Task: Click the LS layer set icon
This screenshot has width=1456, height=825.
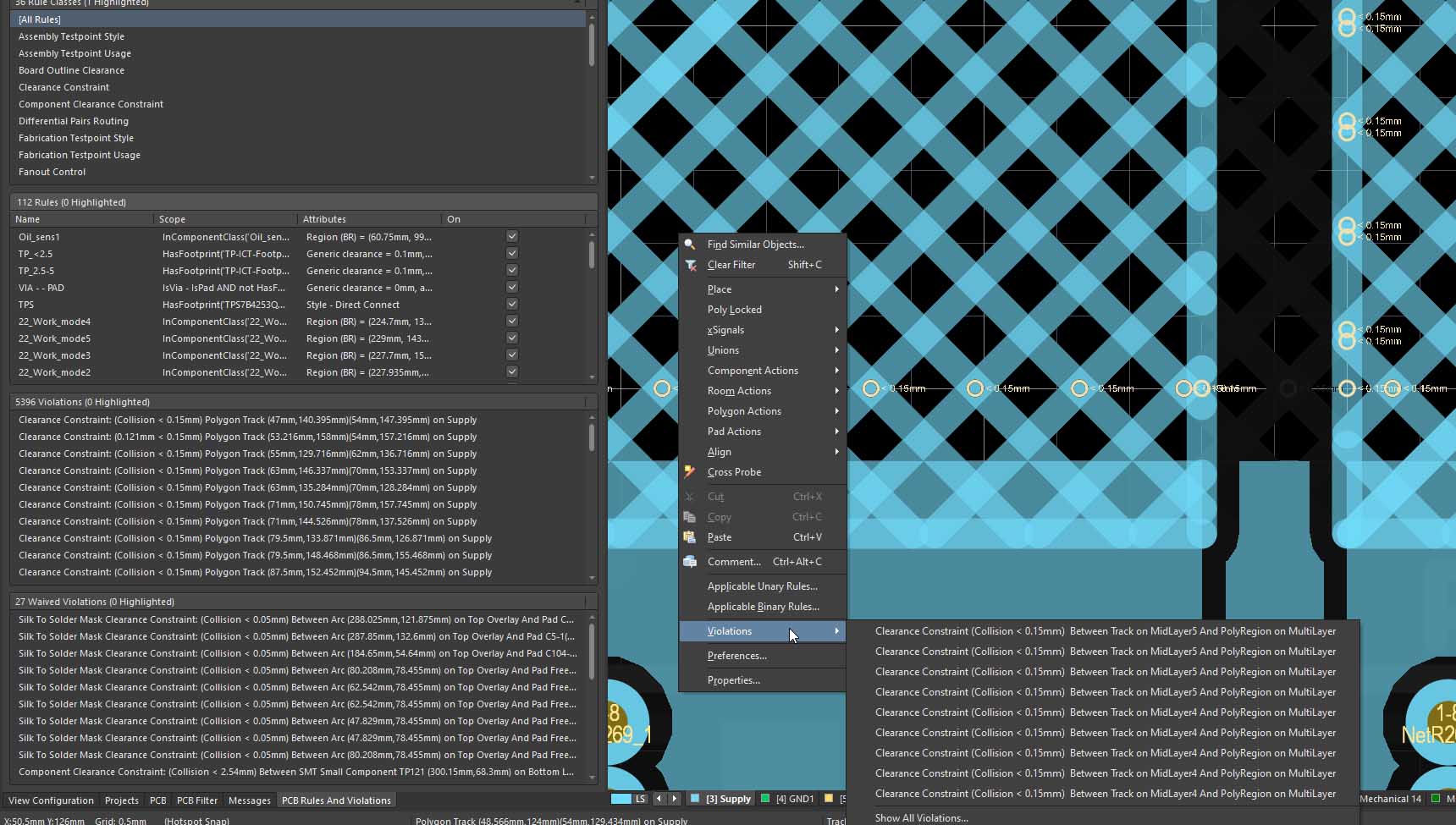Action: [x=621, y=799]
